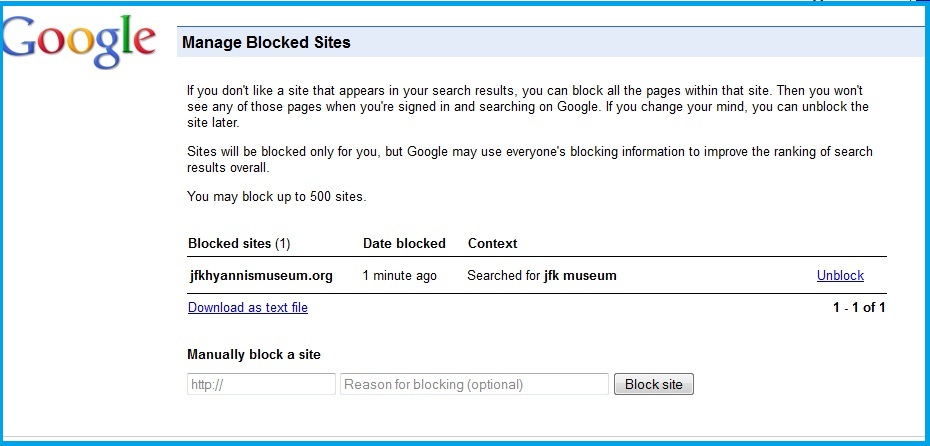Click the '1 minute ago' date text
Screen dimensions: 930x446
(x=400, y=276)
